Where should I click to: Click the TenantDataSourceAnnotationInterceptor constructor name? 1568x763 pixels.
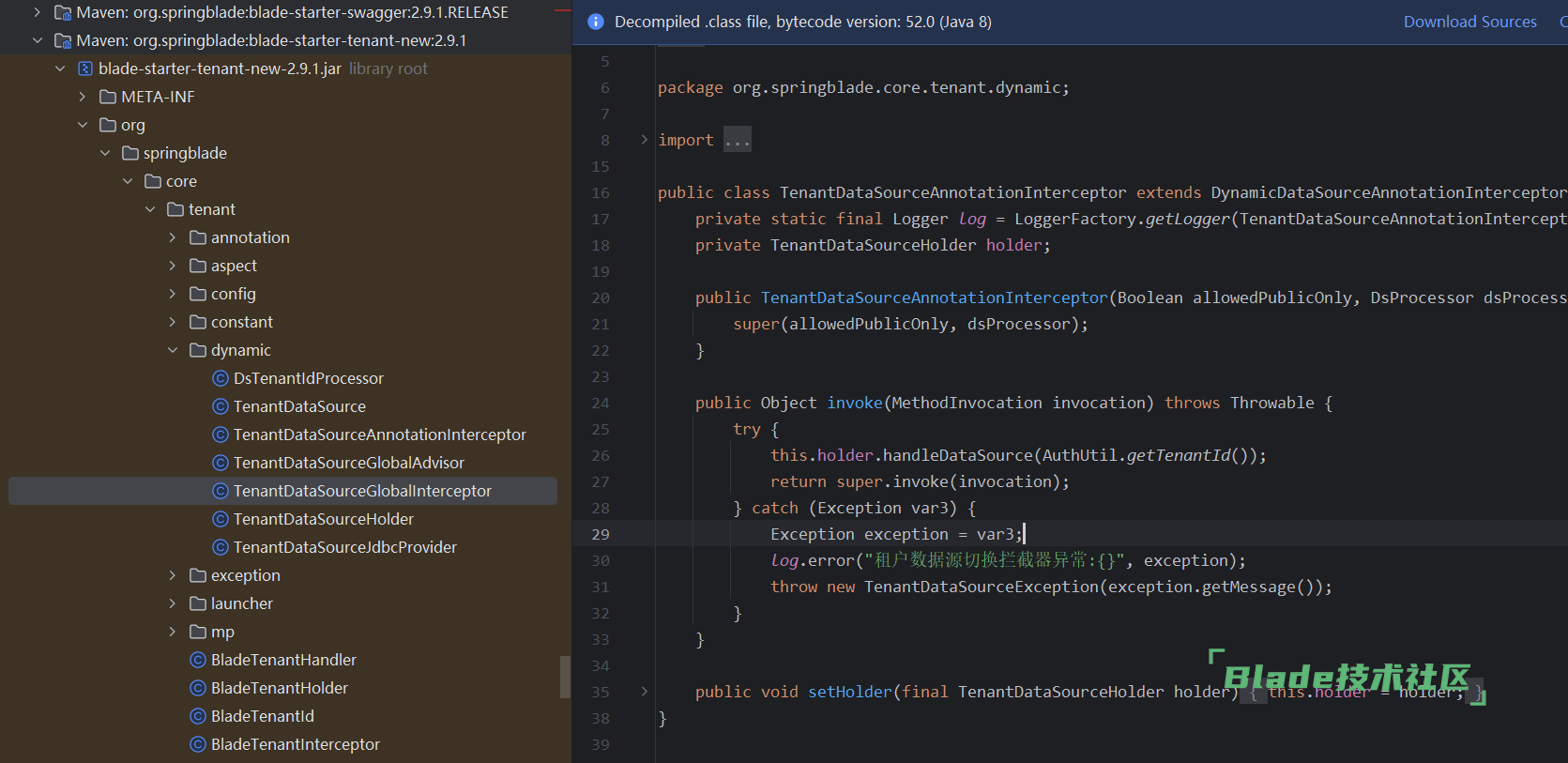934,298
